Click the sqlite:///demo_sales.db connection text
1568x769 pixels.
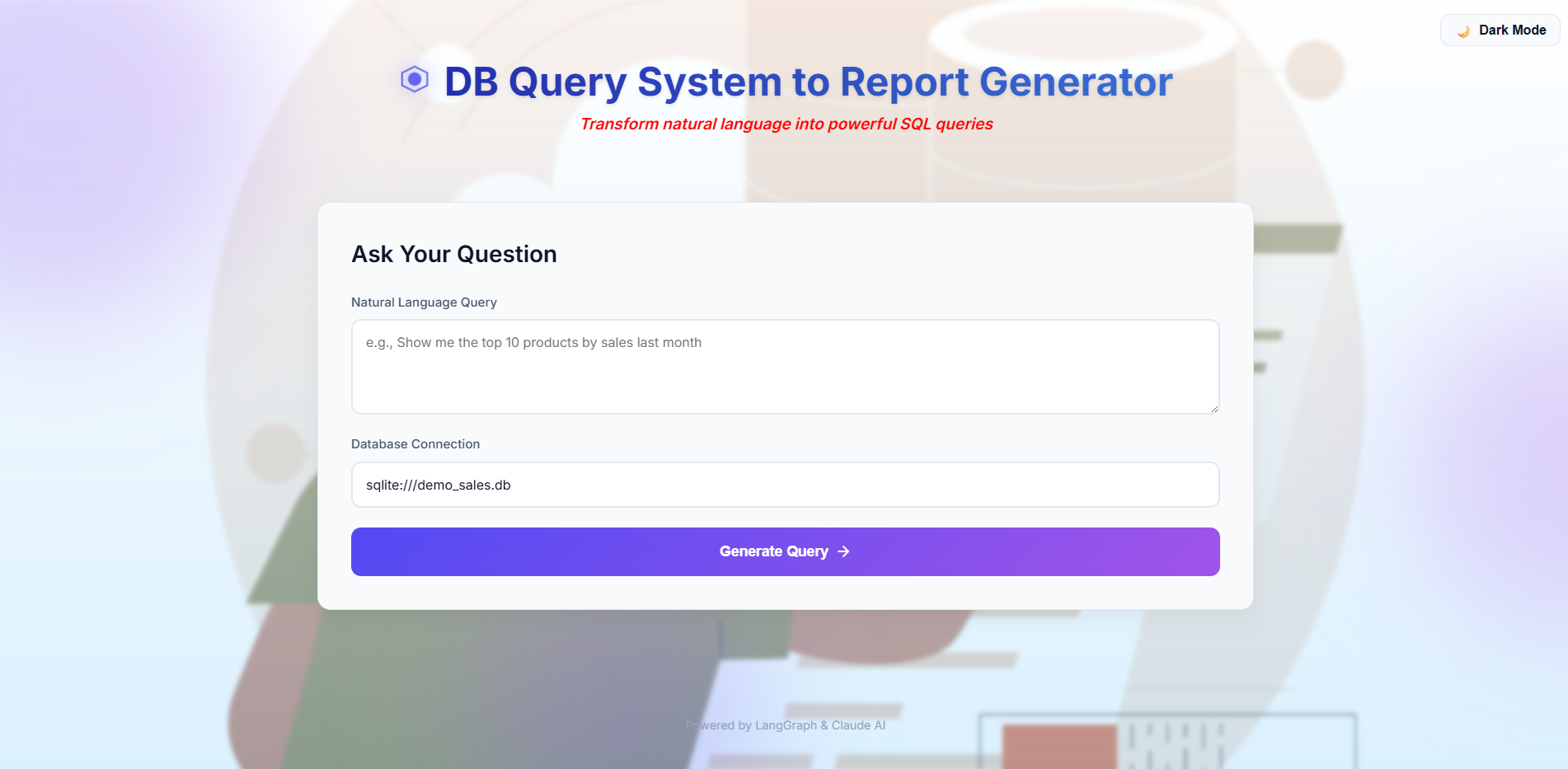click(x=439, y=485)
